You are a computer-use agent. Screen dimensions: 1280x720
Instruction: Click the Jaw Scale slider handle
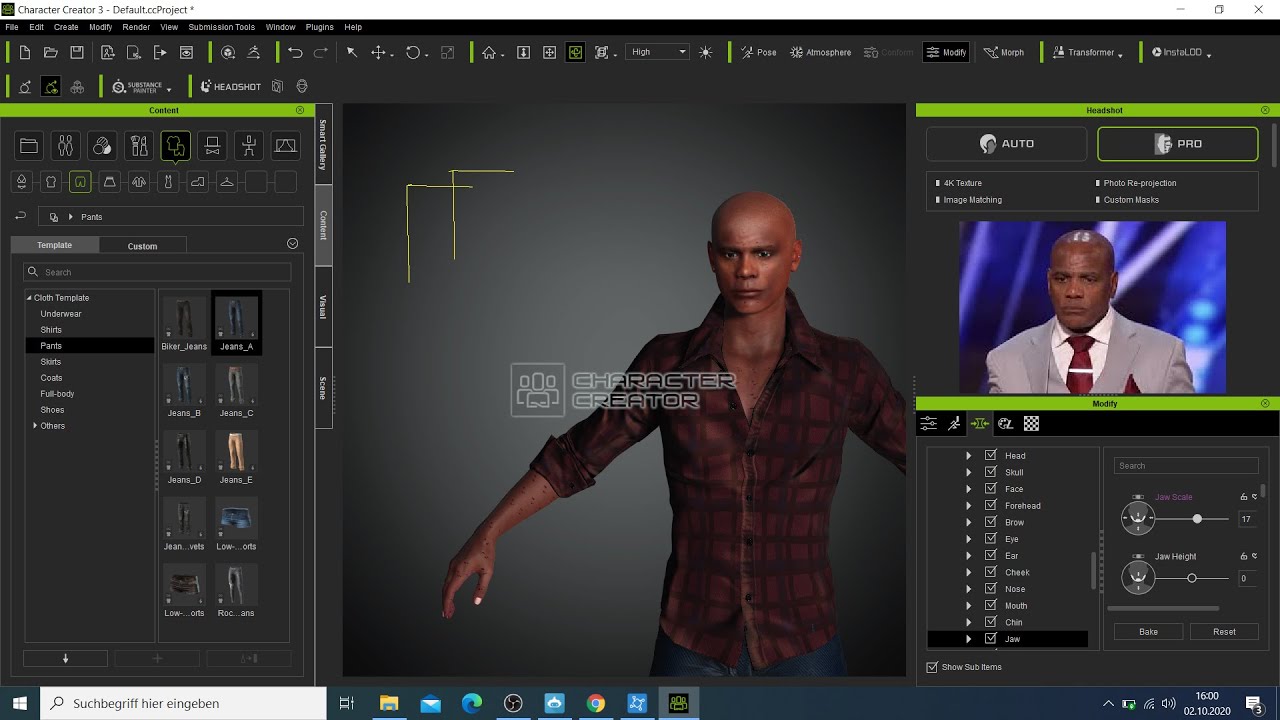[x=1197, y=519]
